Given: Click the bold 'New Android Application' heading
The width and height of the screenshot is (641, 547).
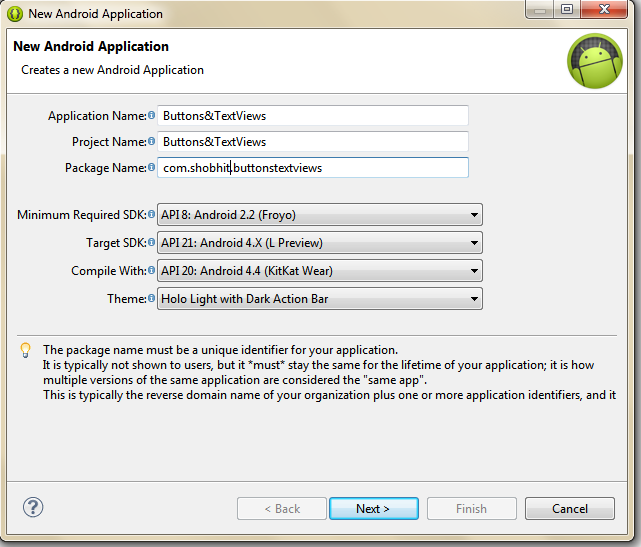Looking at the screenshot, I should [x=91, y=46].
